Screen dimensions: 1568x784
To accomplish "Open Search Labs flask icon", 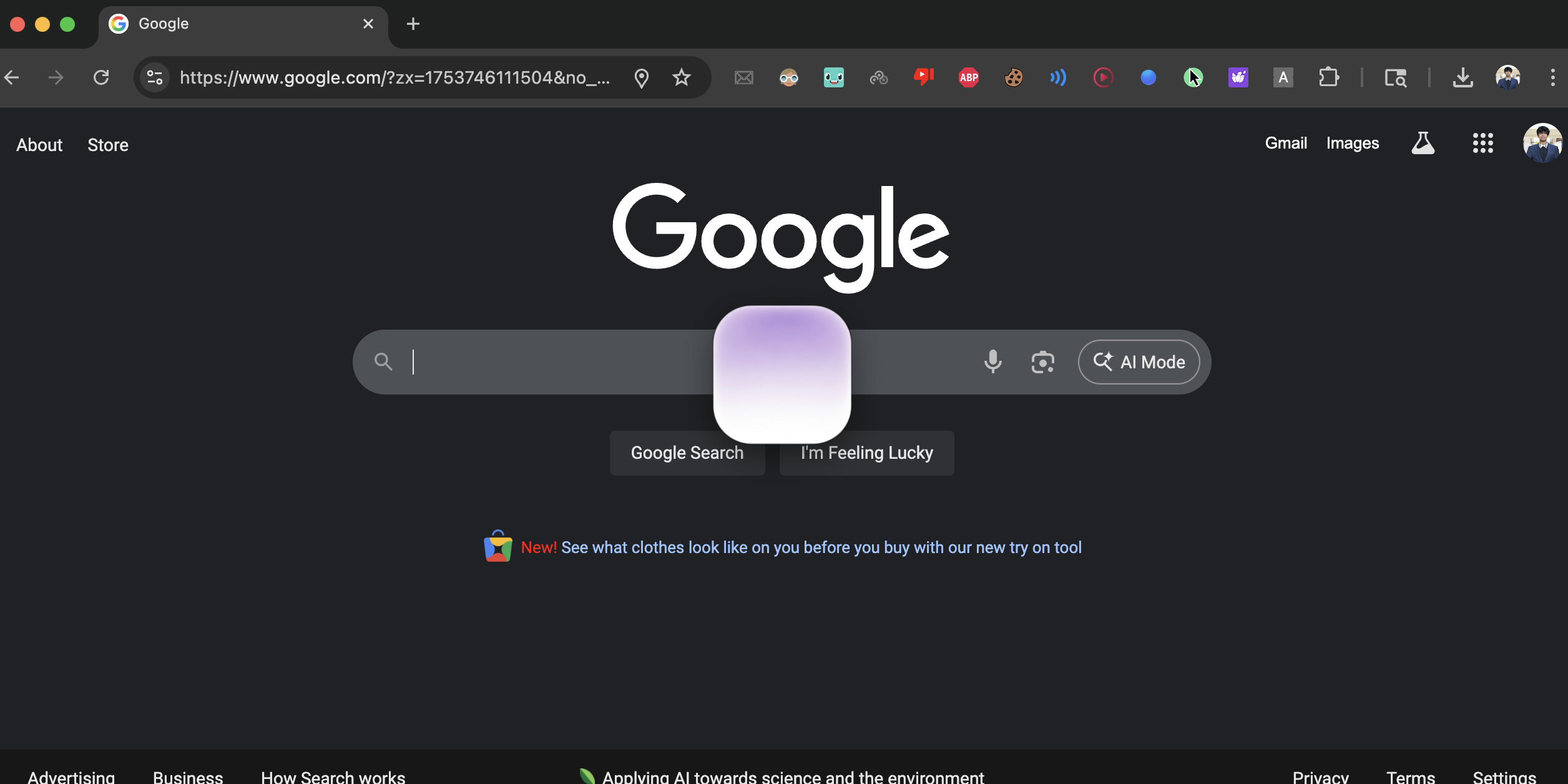I will (1423, 143).
